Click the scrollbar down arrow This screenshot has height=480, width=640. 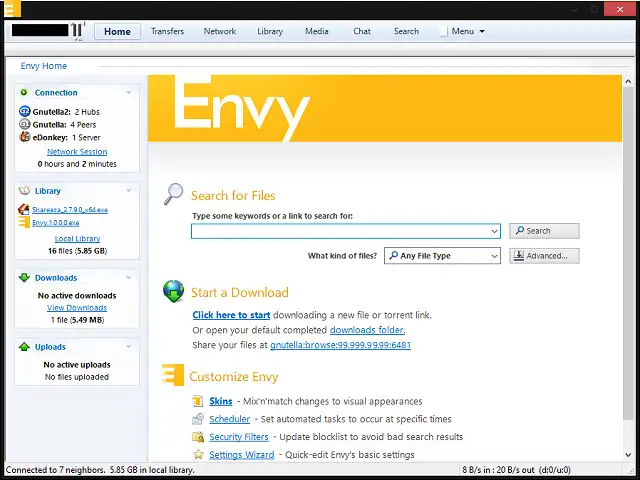click(628, 455)
